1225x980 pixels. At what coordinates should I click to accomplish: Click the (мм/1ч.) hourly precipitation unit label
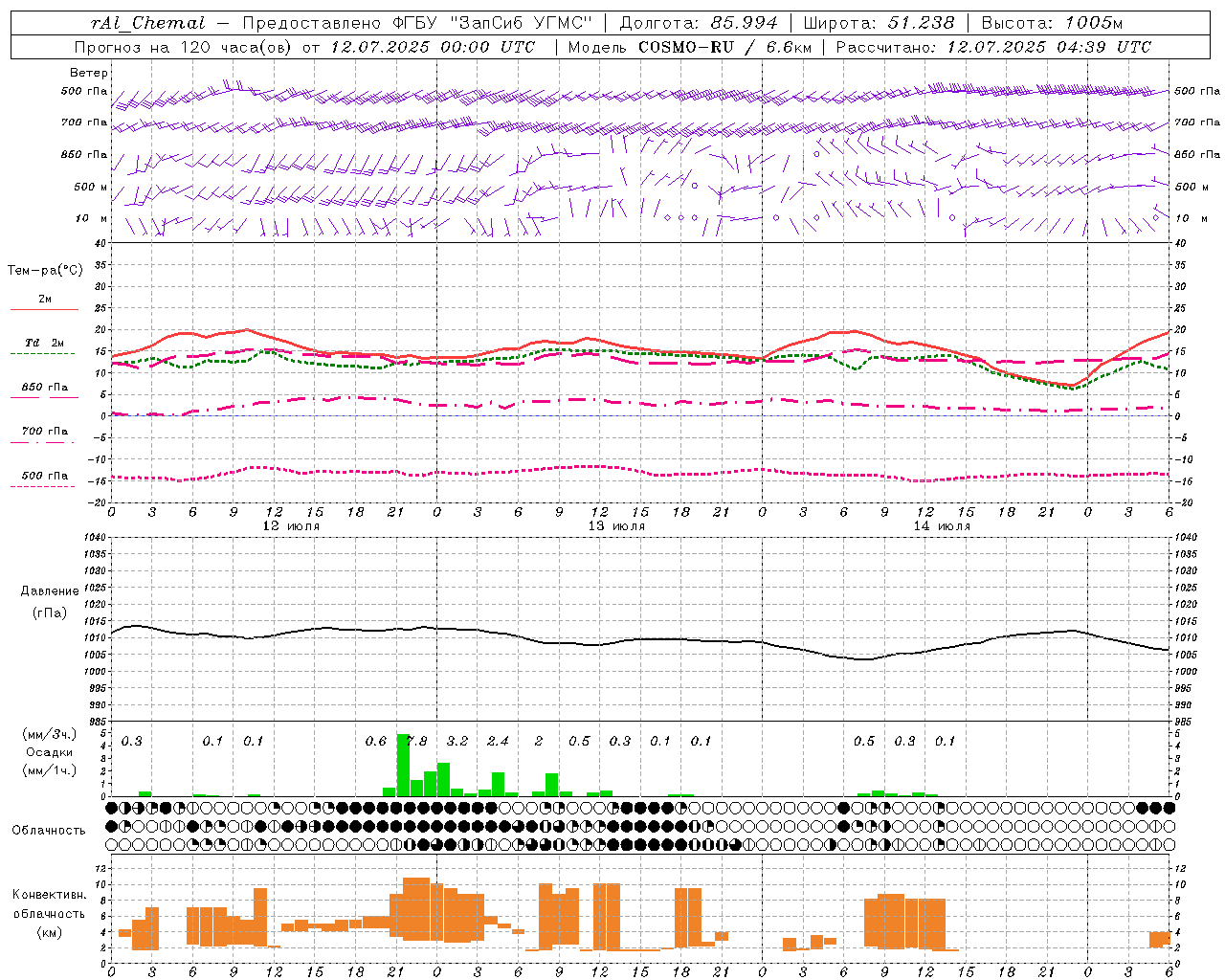click(50, 770)
